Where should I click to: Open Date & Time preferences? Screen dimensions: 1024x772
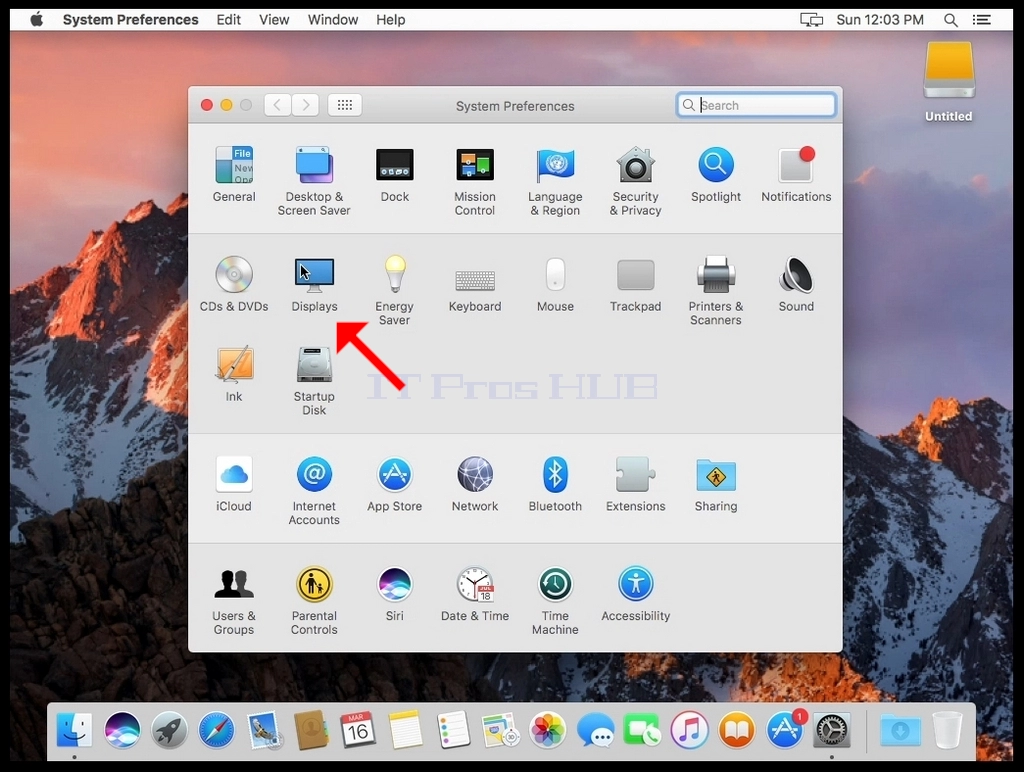tap(475, 584)
